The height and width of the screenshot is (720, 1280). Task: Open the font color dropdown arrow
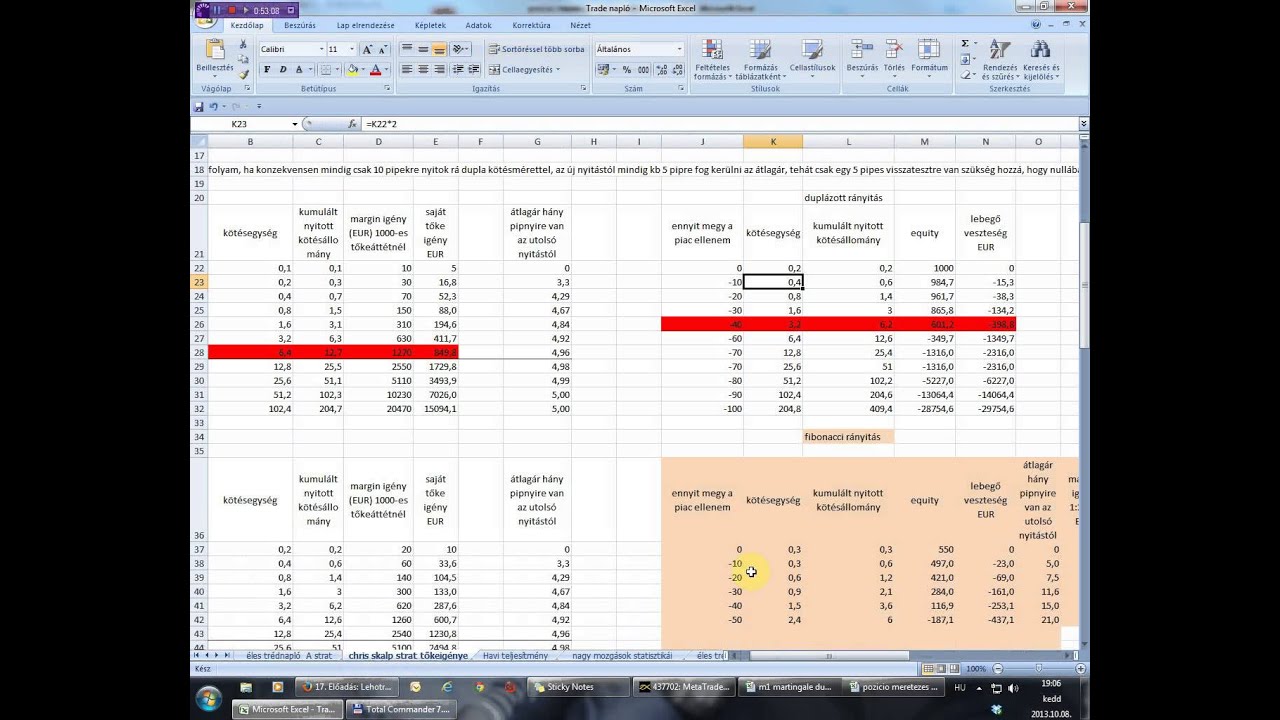click(x=386, y=70)
